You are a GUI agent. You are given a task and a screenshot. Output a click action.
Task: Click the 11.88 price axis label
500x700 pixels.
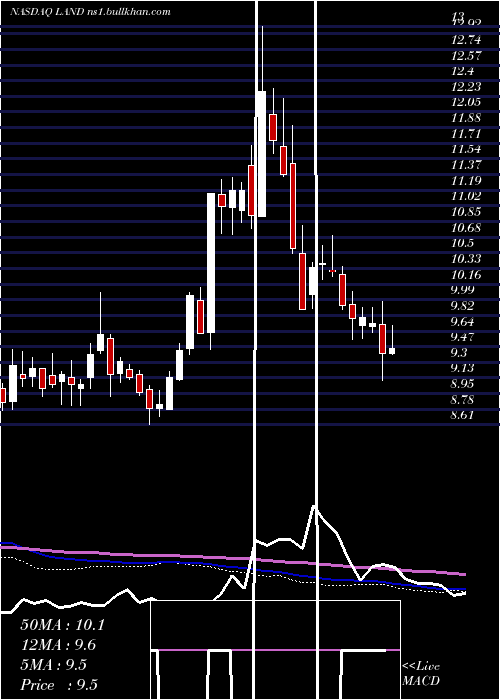466,118
